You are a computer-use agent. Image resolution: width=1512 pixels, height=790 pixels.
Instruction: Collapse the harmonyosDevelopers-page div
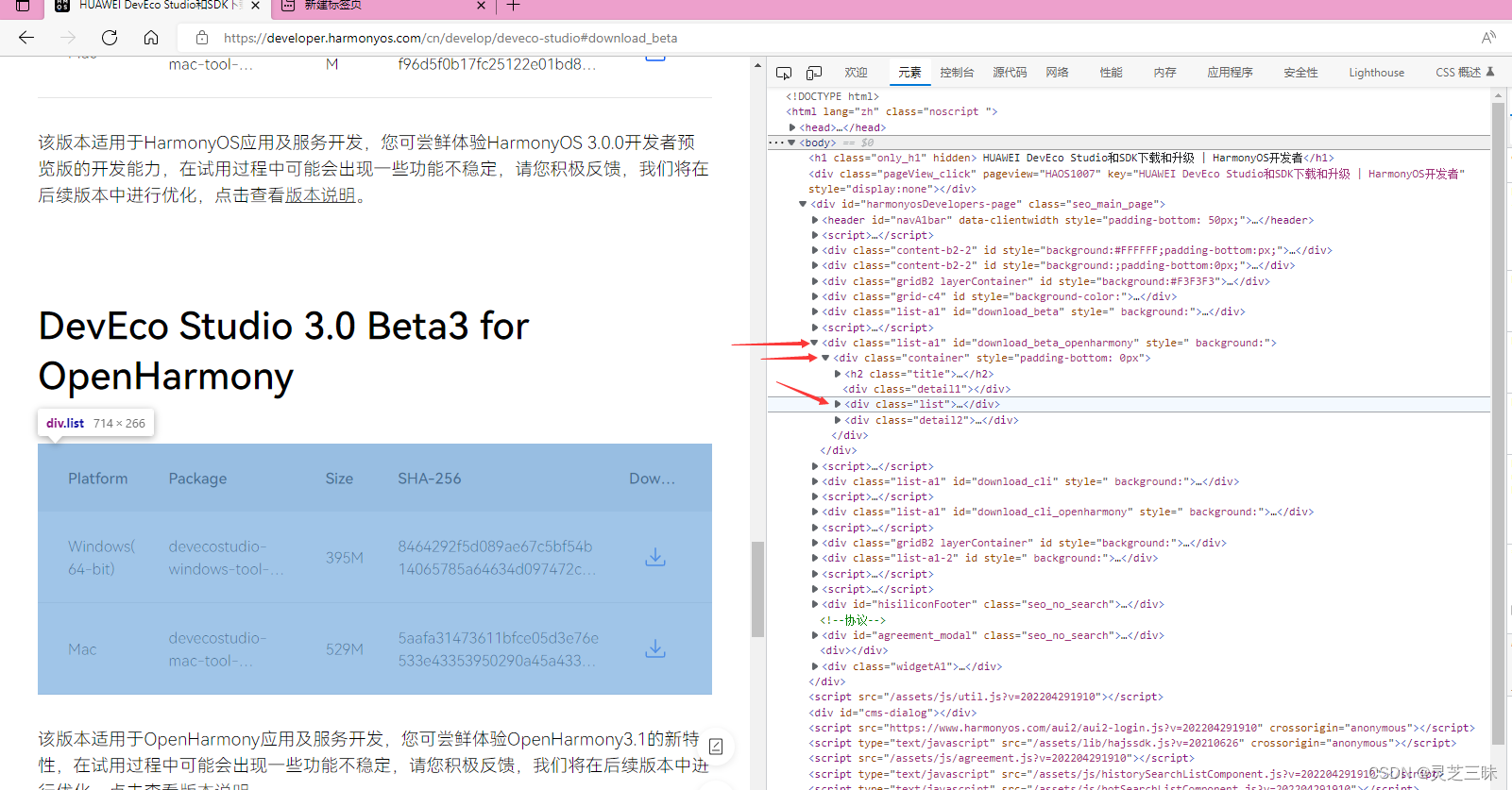click(803, 204)
